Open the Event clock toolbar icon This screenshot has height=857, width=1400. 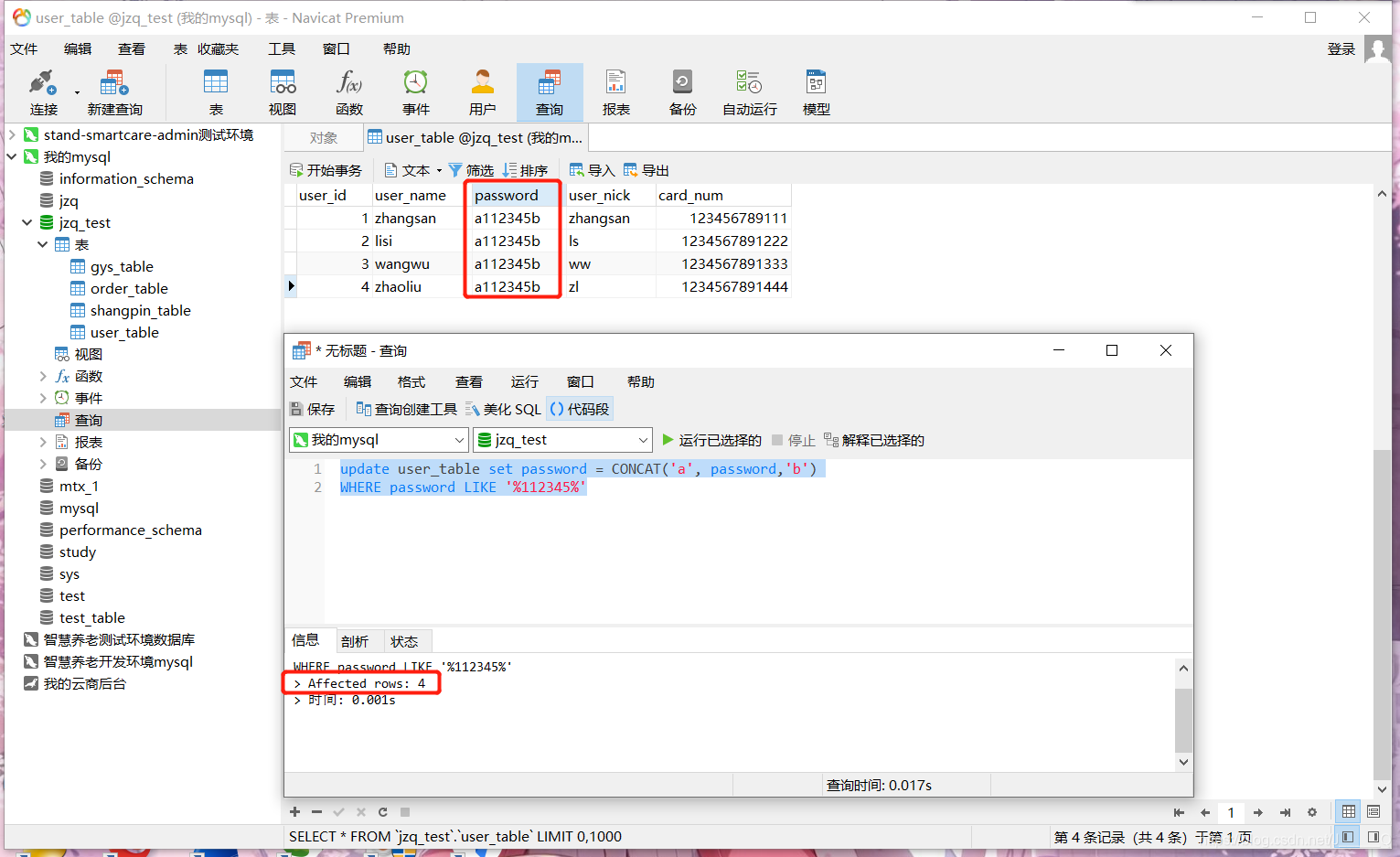click(416, 92)
